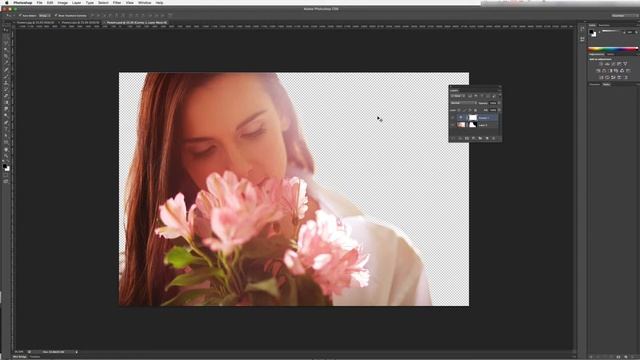Toggle layer filtering switch in Layers panel
Screen dimensions: 640x360
point(500,95)
